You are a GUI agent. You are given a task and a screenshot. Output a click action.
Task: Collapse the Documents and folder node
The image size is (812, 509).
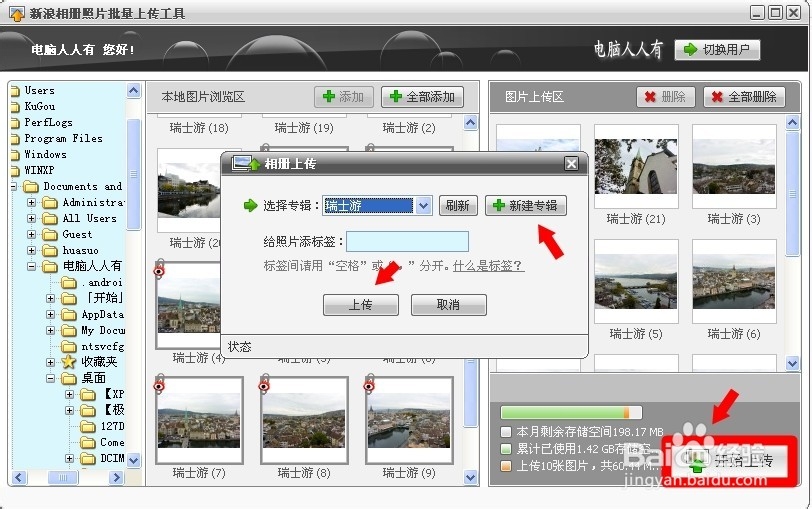click(x=13, y=186)
